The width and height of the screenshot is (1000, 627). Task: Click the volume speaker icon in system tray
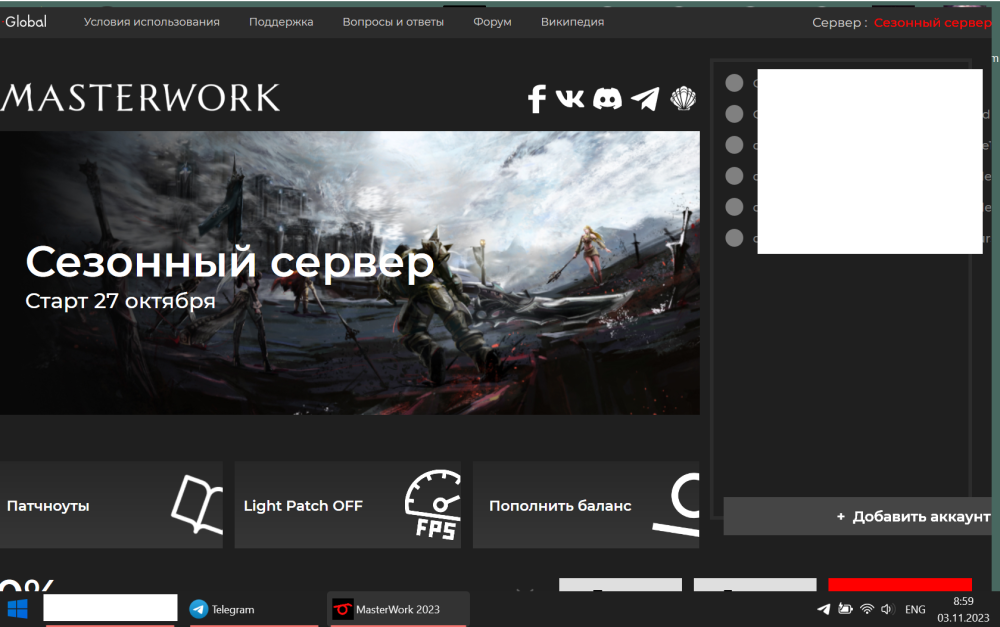(x=886, y=609)
